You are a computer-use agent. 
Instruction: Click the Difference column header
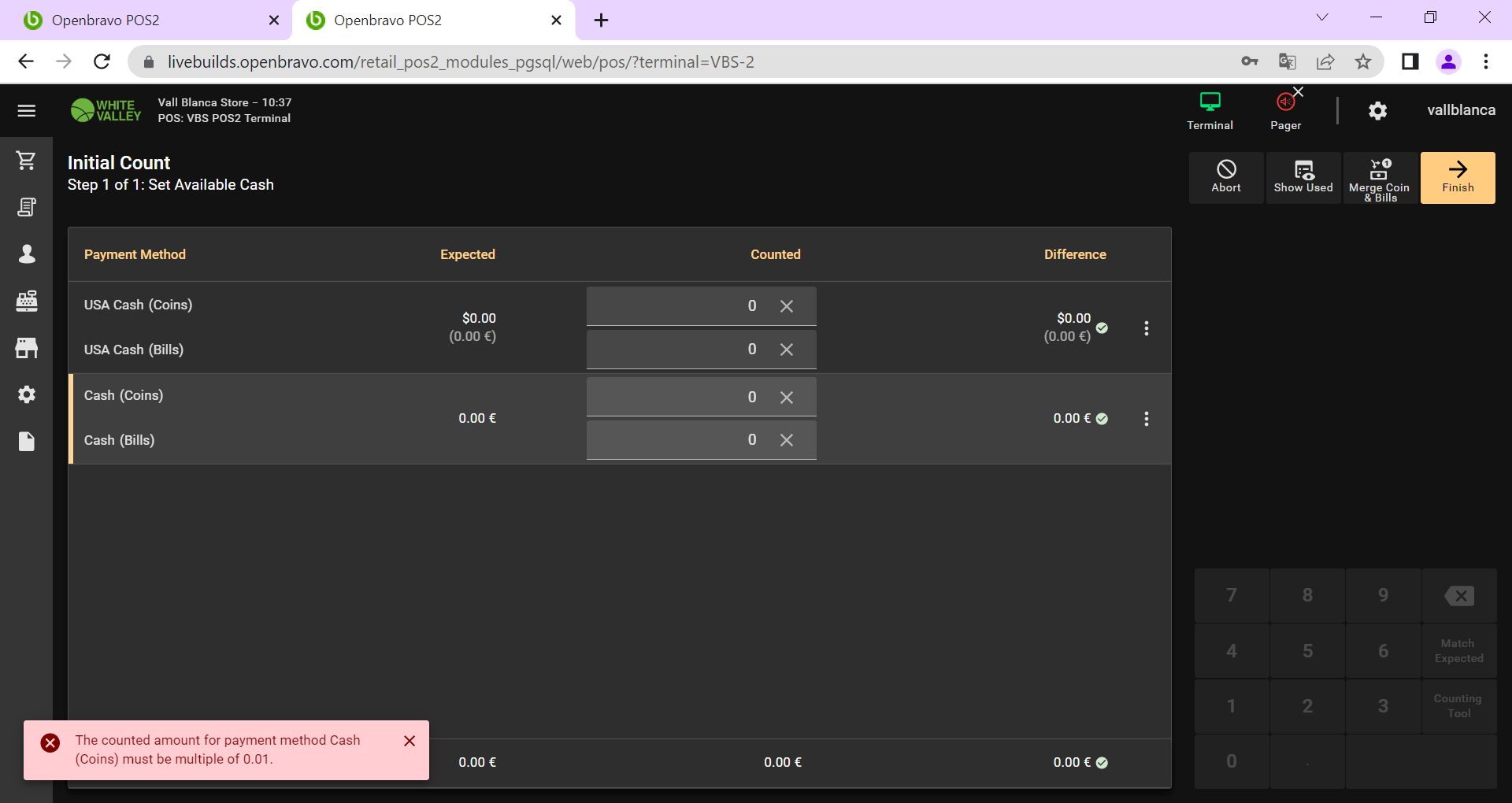pos(1075,254)
